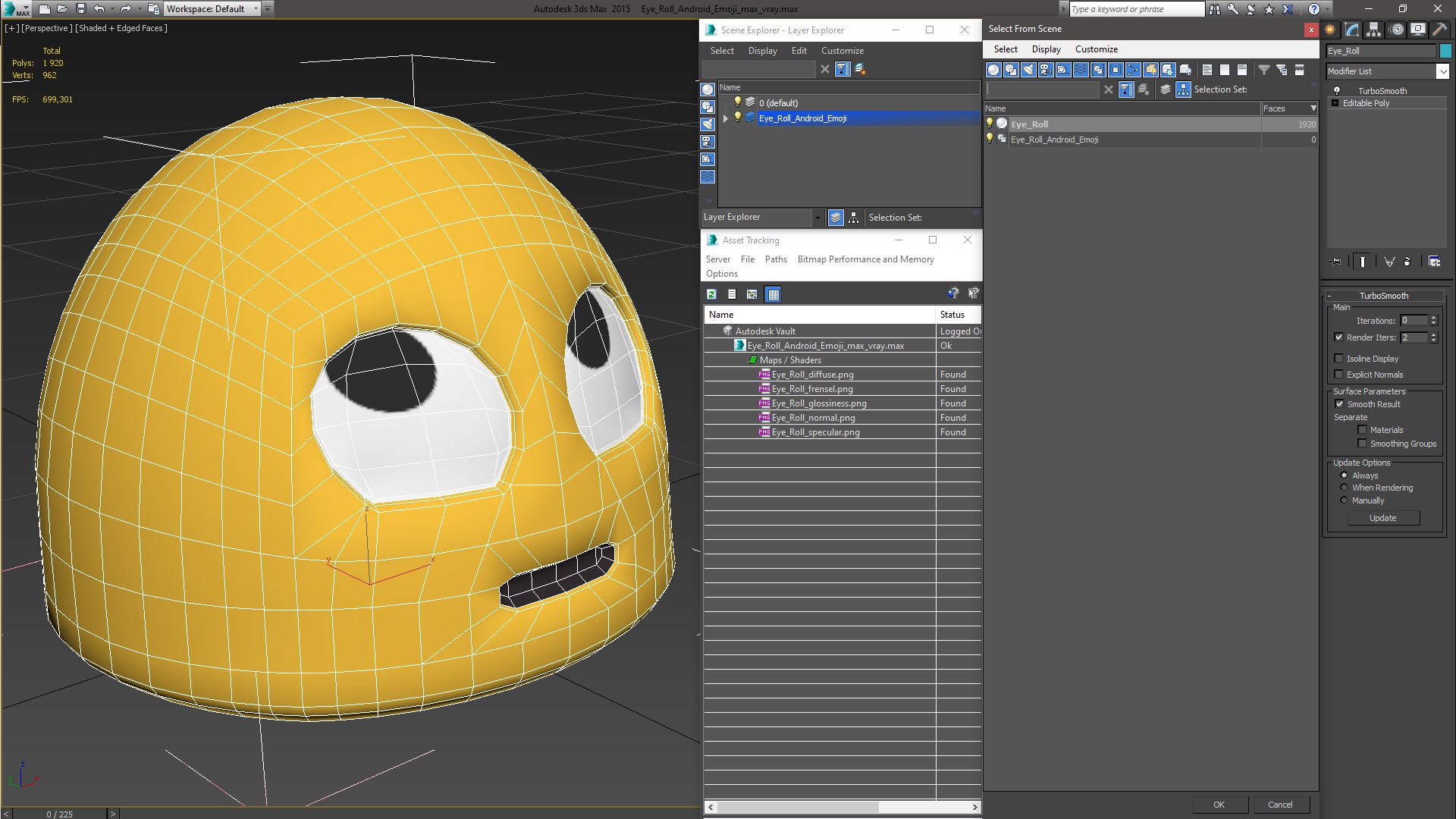1456x819 pixels.
Task: Open the Hierarchy panel tab
Action: (1374, 30)
